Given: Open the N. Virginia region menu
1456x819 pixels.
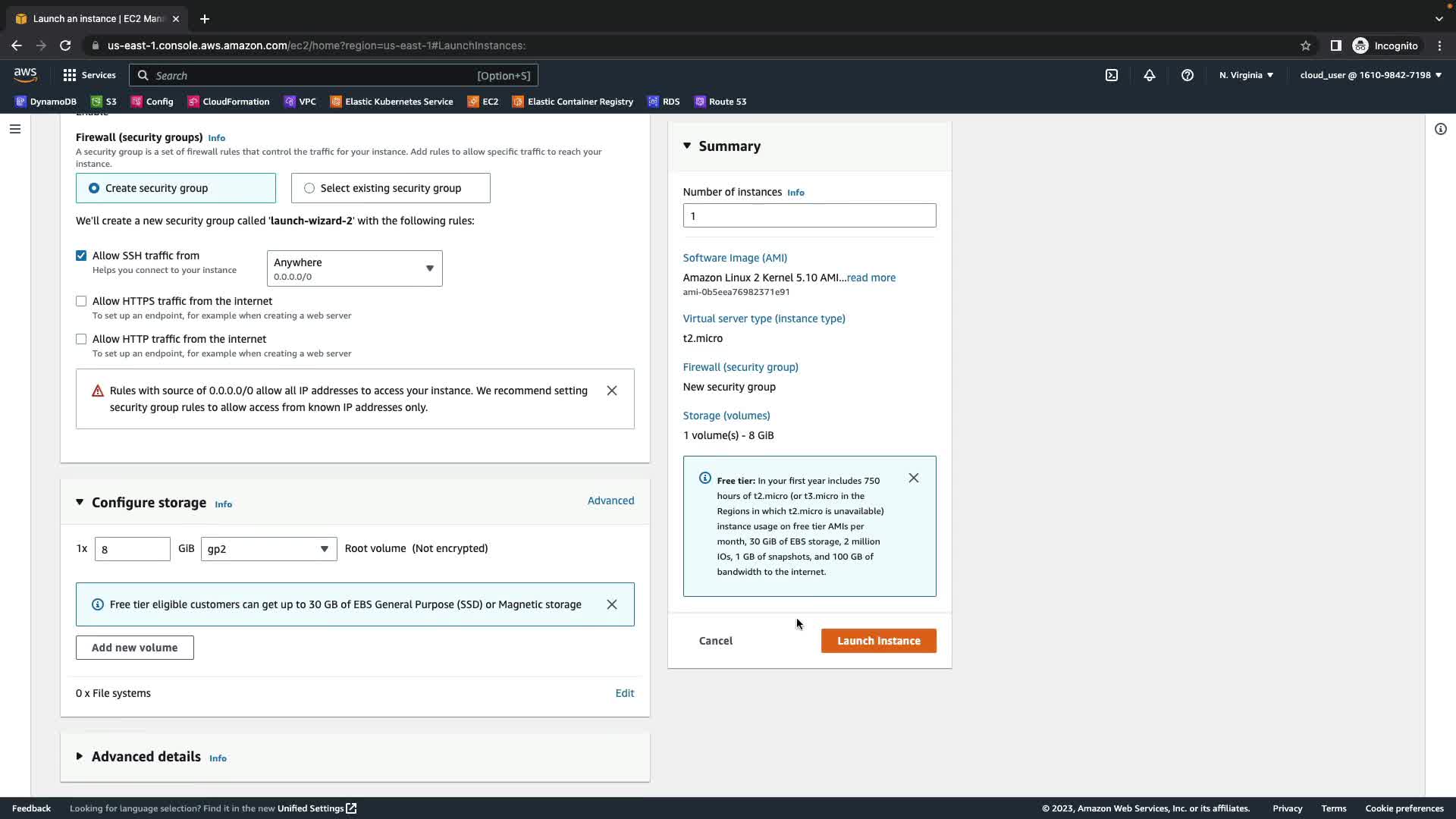Looking at the screenshot, I should [x=1246, y=75].
